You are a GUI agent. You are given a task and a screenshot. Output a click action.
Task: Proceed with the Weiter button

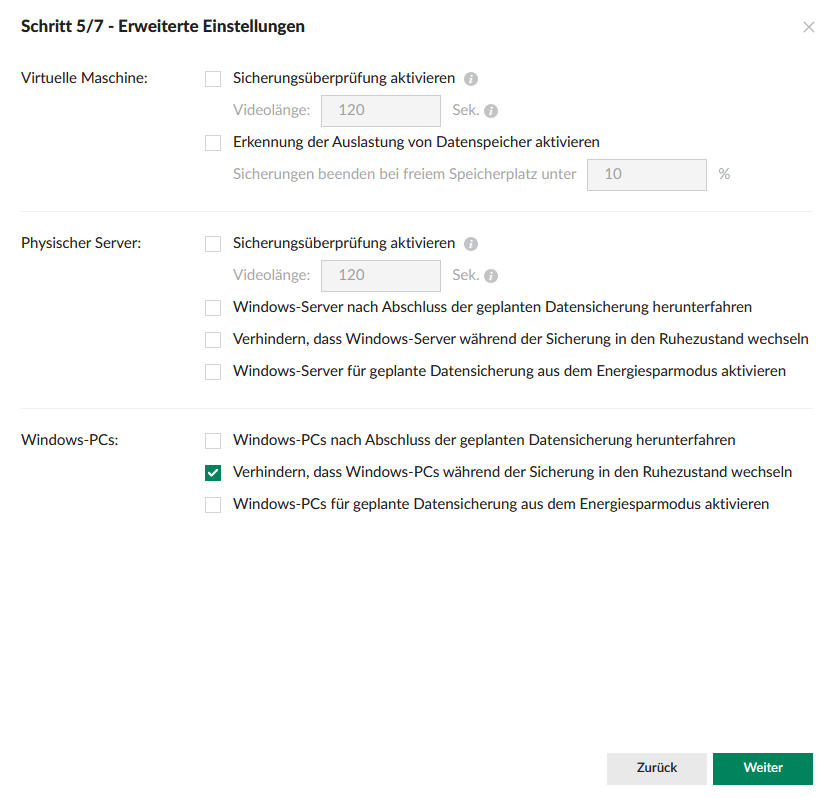pyautogui.click(x=762, y=768)
